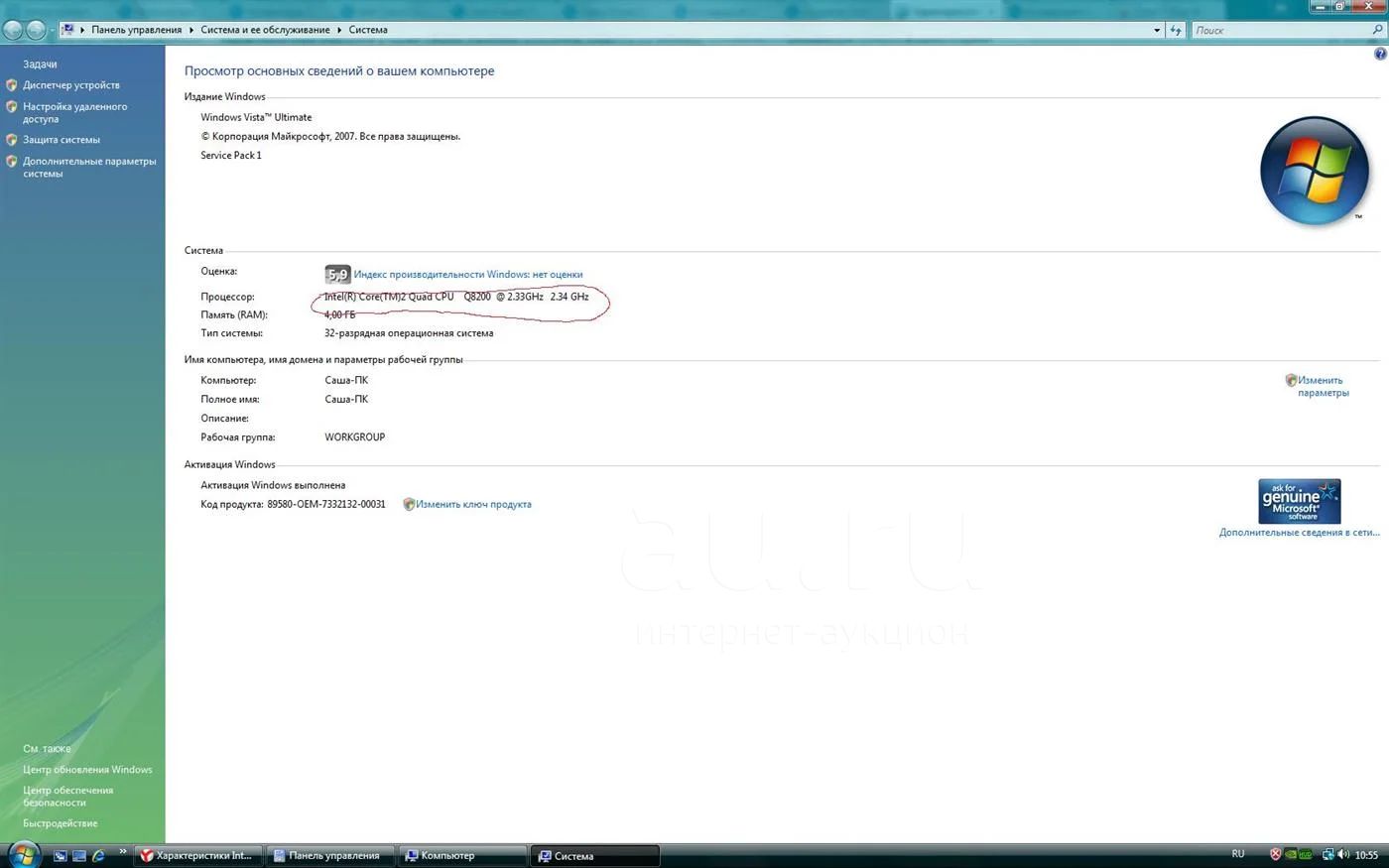The height and width of the screenshot is (868, 1389).
Task: Click the red security shield tray icon
Action: tap(1276, 854)
